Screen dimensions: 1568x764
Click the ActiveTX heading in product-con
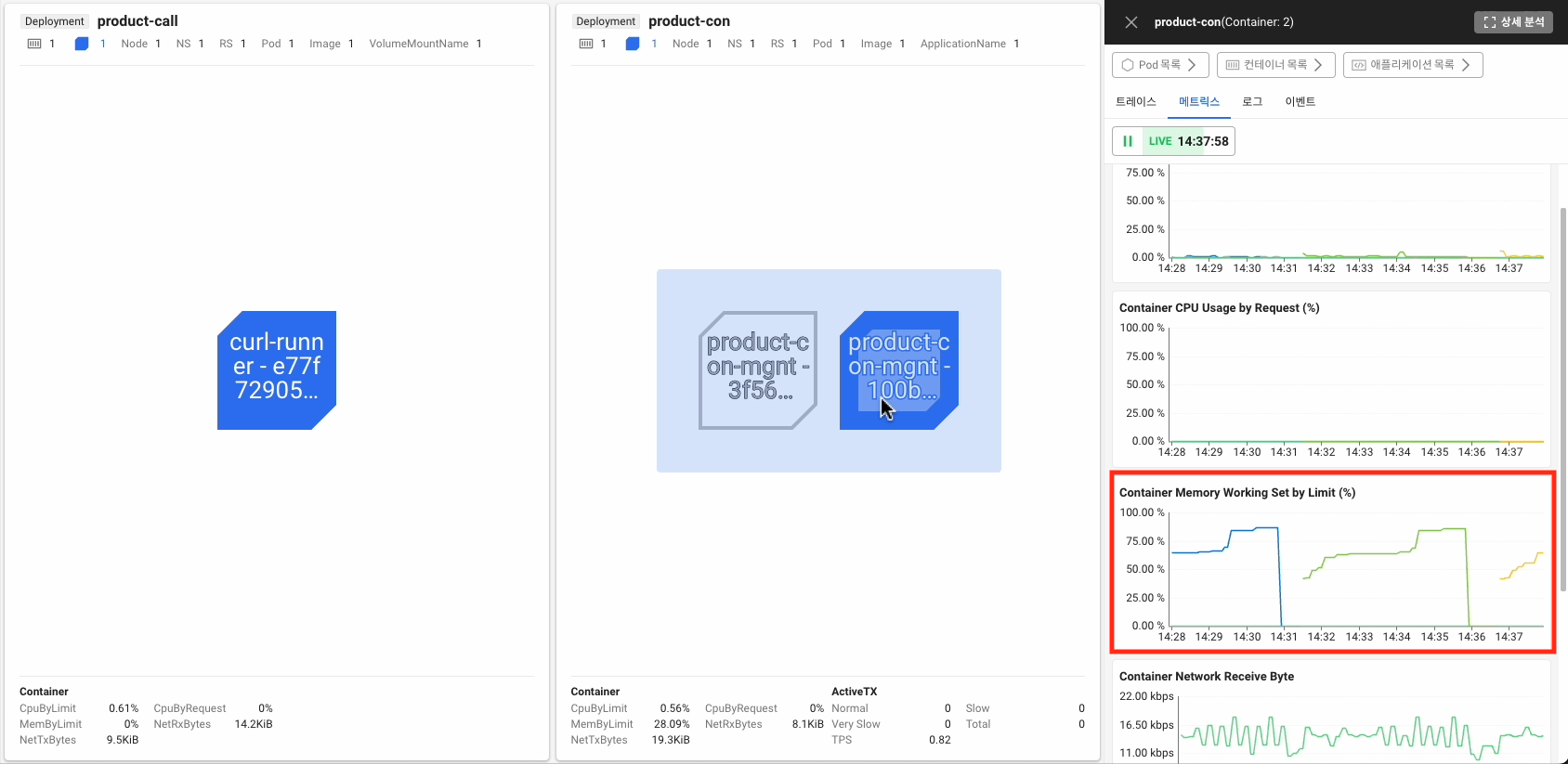point(854,692)
